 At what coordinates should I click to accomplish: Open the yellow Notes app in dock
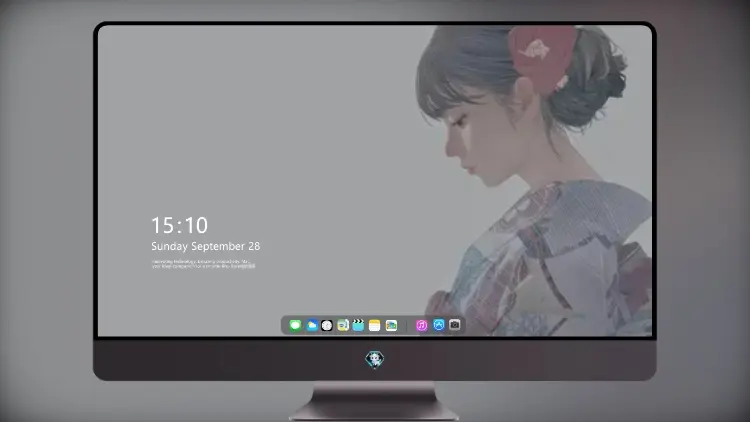pyautogui.click(x=375, y=325)
